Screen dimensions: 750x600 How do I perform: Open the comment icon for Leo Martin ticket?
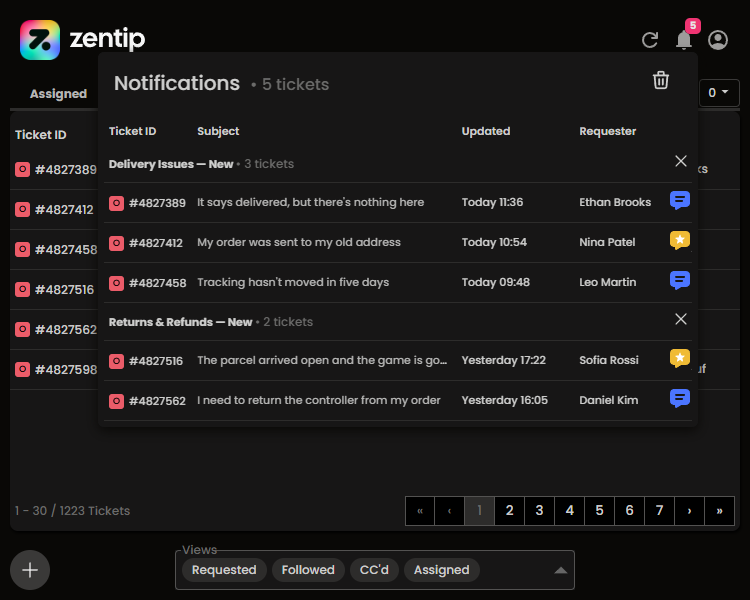[x=680, y=280]
